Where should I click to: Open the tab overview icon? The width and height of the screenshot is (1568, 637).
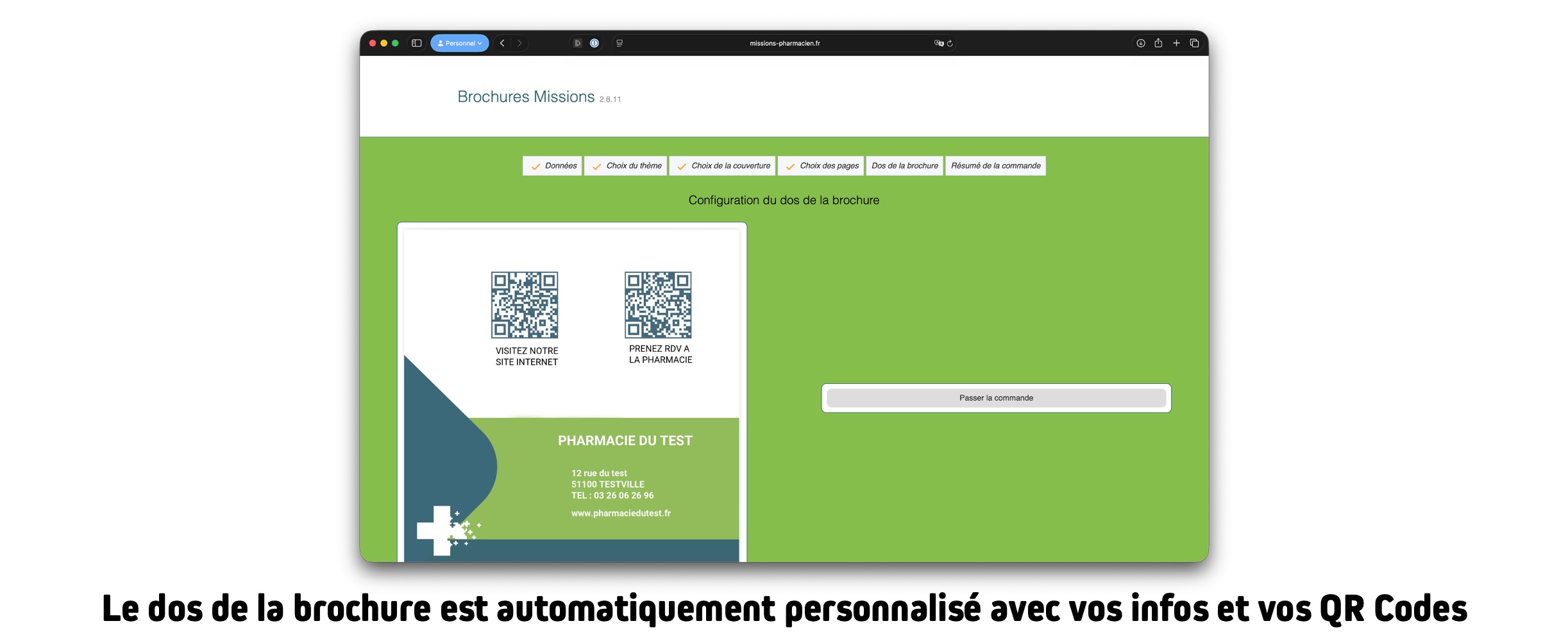pyautogui.click(x=1194, y=42)
